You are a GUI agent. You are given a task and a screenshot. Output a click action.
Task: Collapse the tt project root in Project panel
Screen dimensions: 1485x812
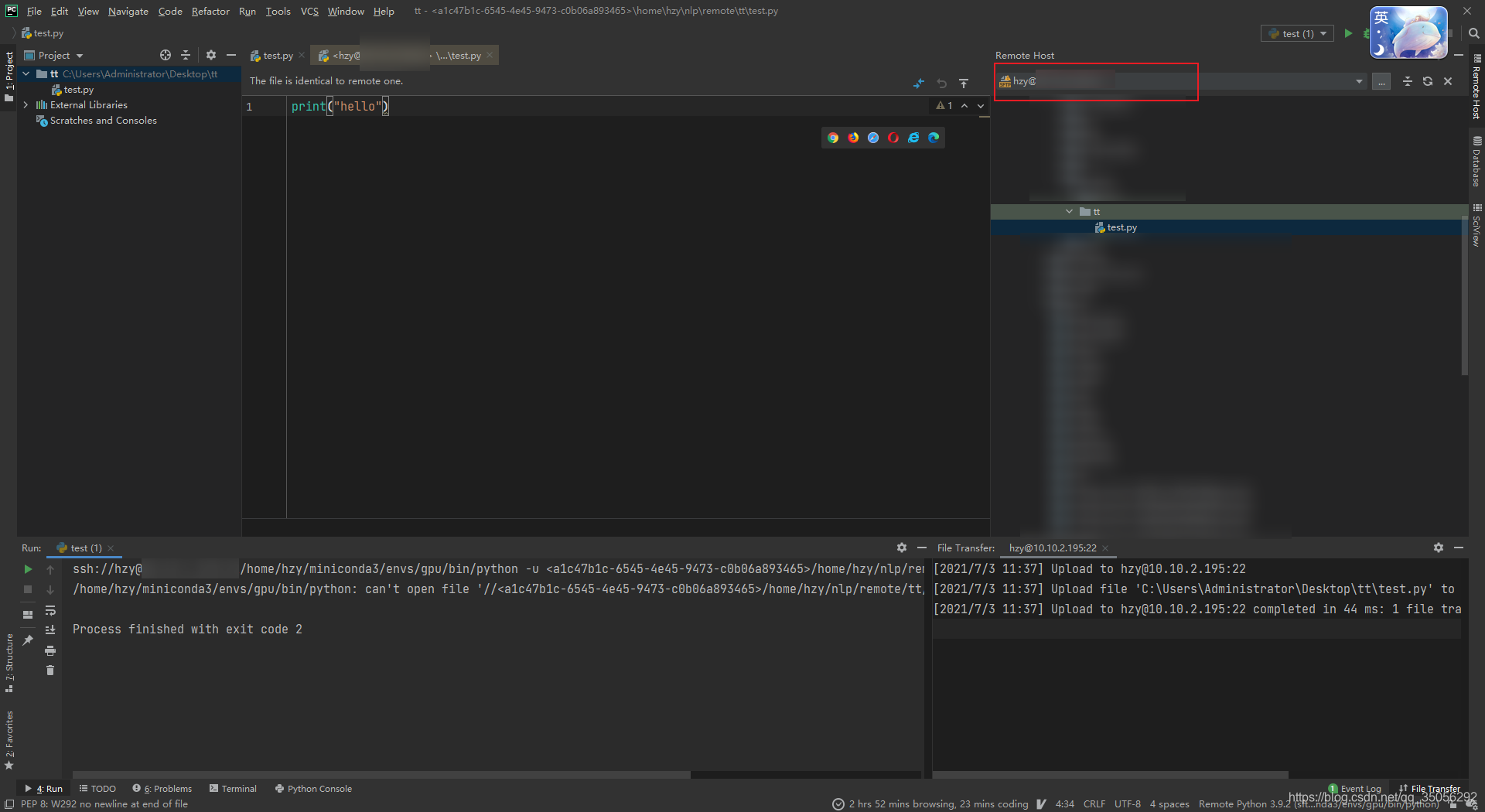coord(26,73)
